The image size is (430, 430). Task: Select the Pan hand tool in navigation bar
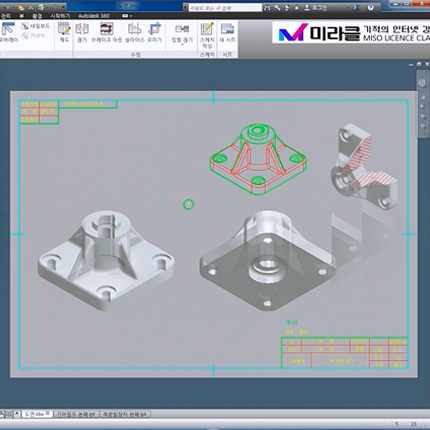[x=423, y=97]
